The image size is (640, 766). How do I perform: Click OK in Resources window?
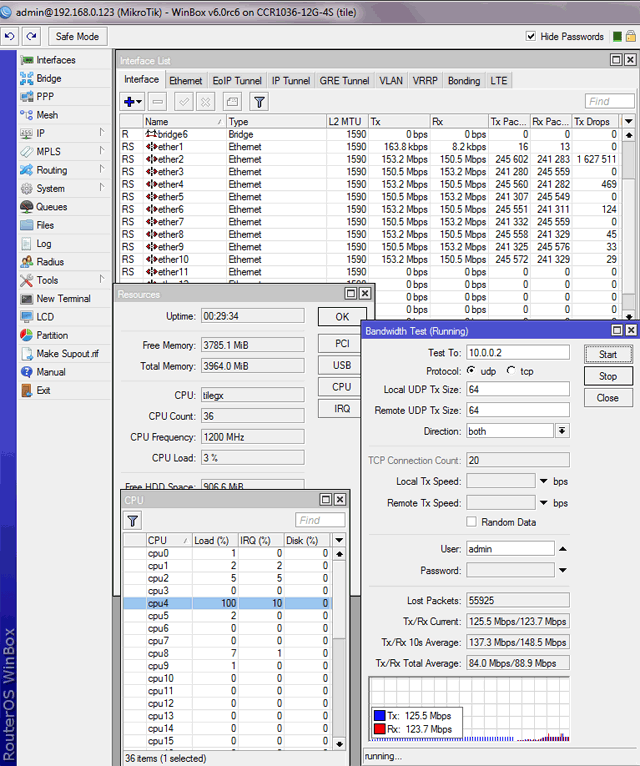(x=342, y=317)
